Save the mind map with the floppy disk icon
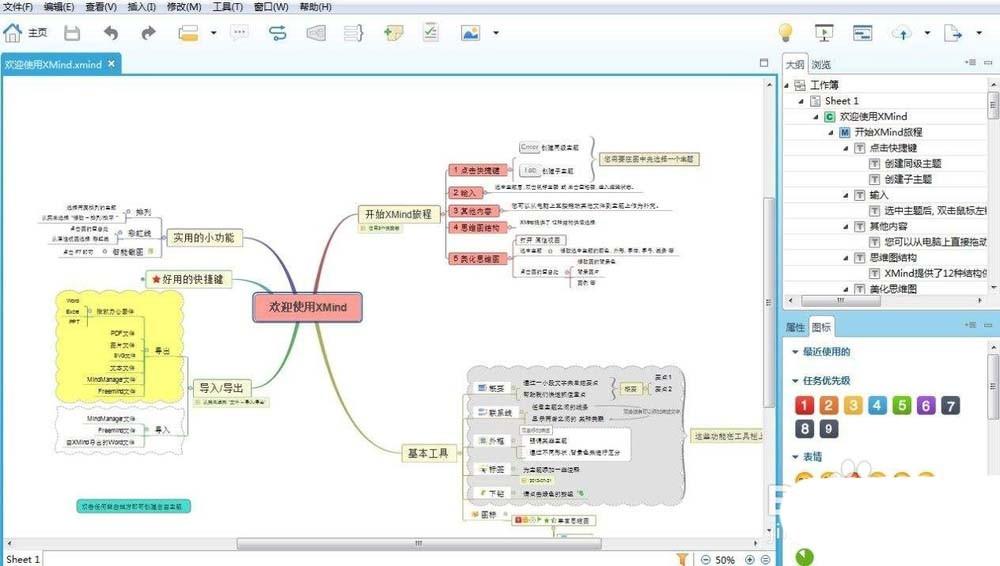This screenshot has width=1000, height=566. click(72, 33)
